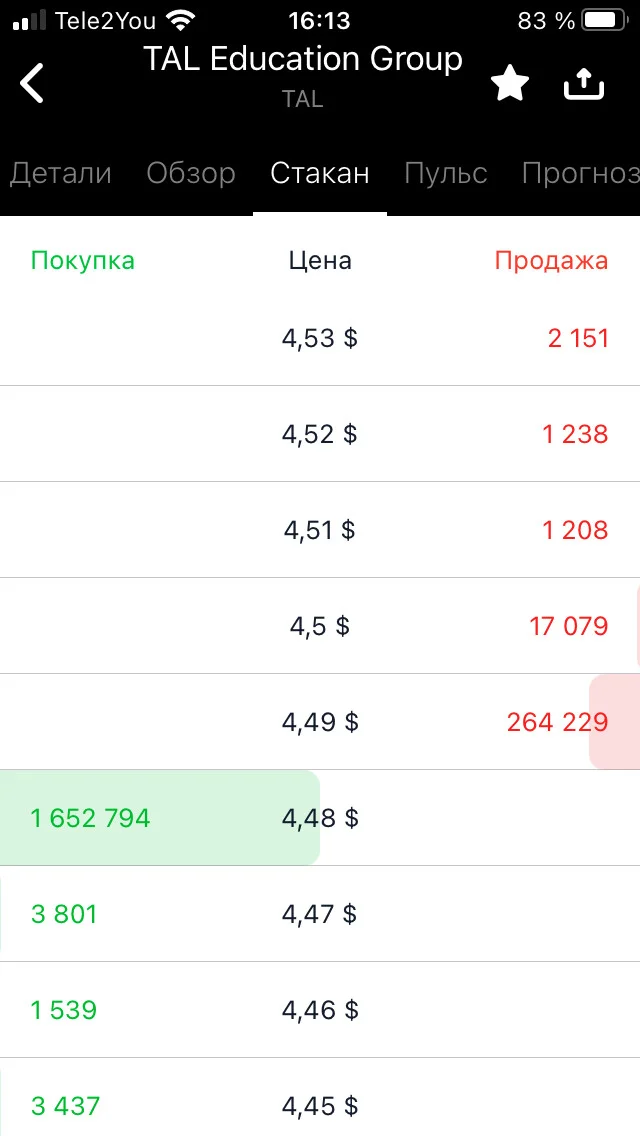Image resolution: width=640 pixels, height=1136 pixels.
Task: Tap the Продажа column header
Action: [x=552, y=260]
